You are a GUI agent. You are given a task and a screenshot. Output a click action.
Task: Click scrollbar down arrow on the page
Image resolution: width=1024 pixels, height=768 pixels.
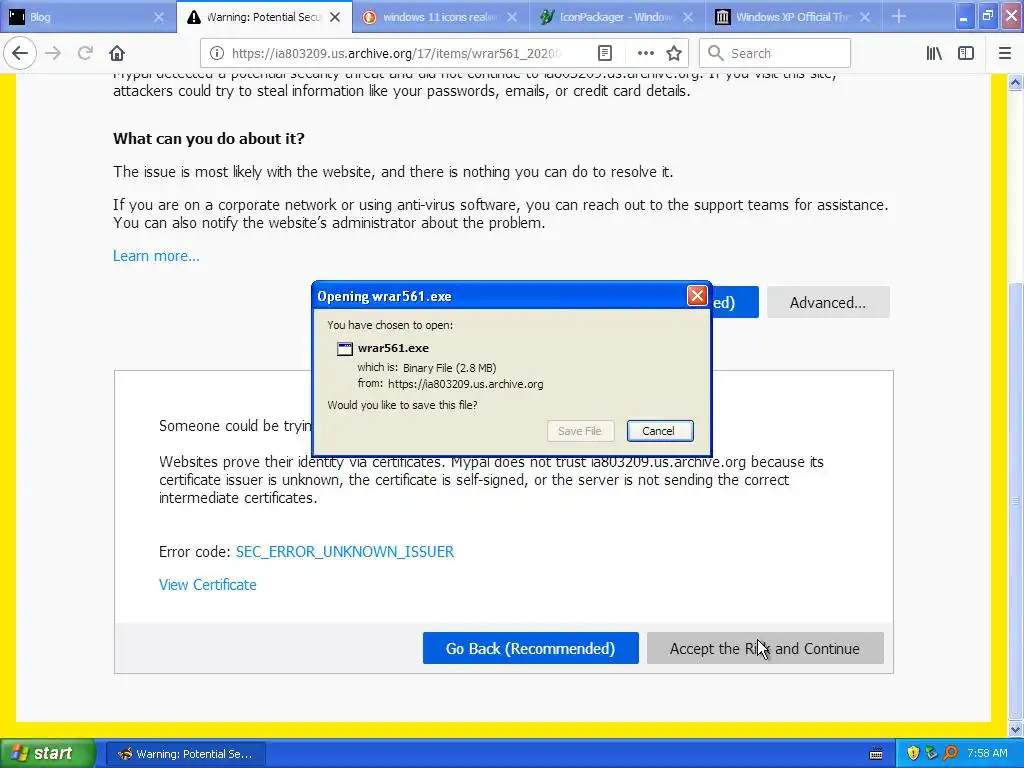[1016, 729]
